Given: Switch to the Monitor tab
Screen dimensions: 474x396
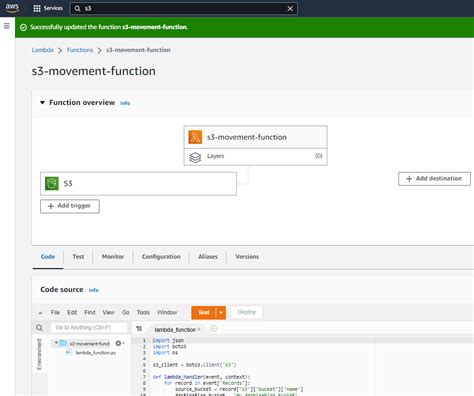Looking at the screenshot, I should tap(113, 257).
